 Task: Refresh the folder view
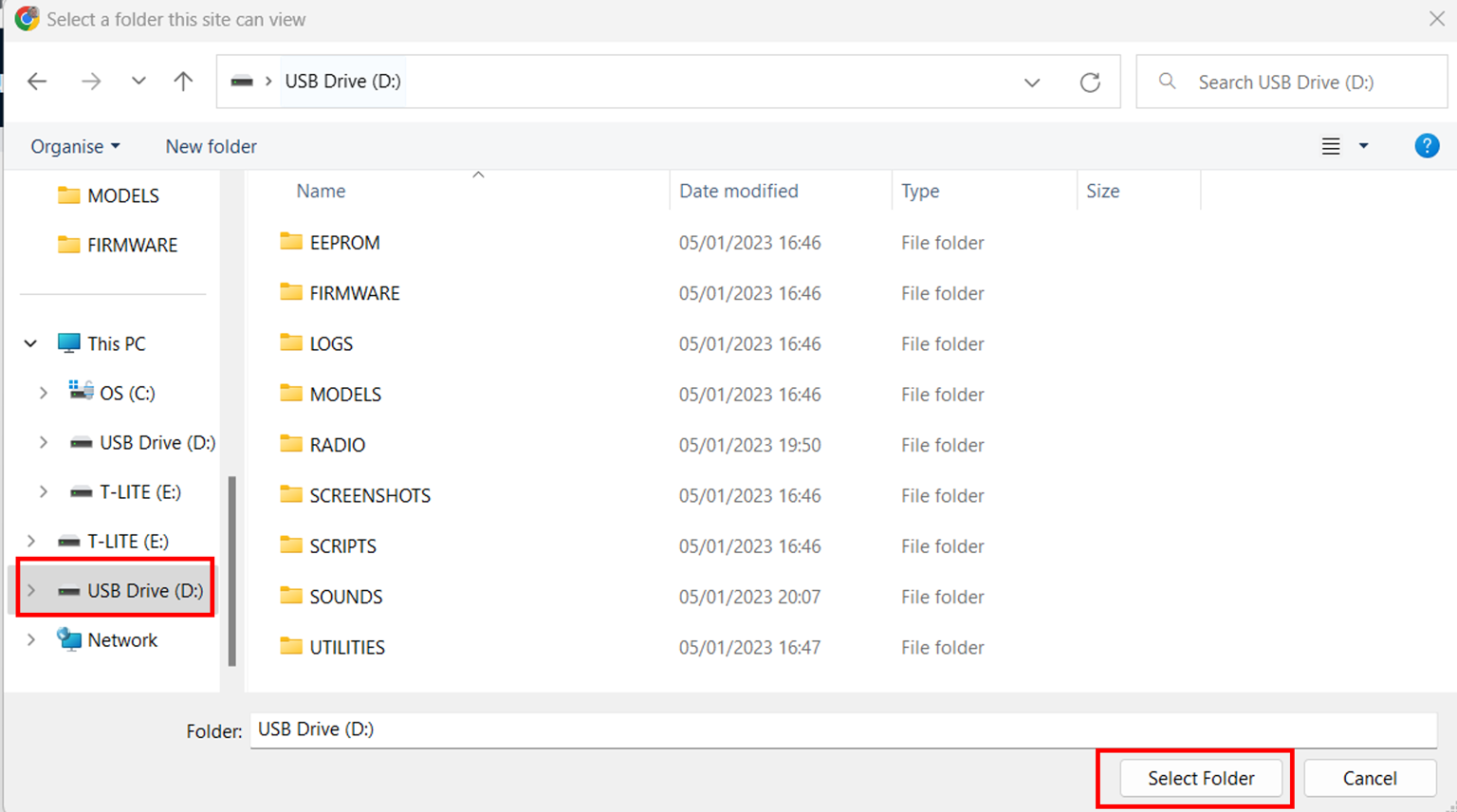pyautogui.click(x=1090, y=82)
